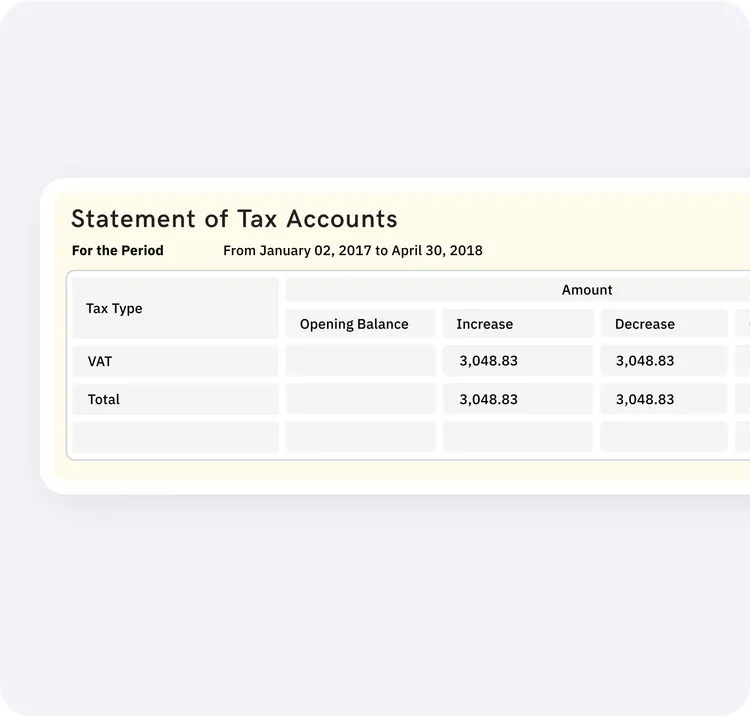Click the Tax Type column header

[114, 308]
